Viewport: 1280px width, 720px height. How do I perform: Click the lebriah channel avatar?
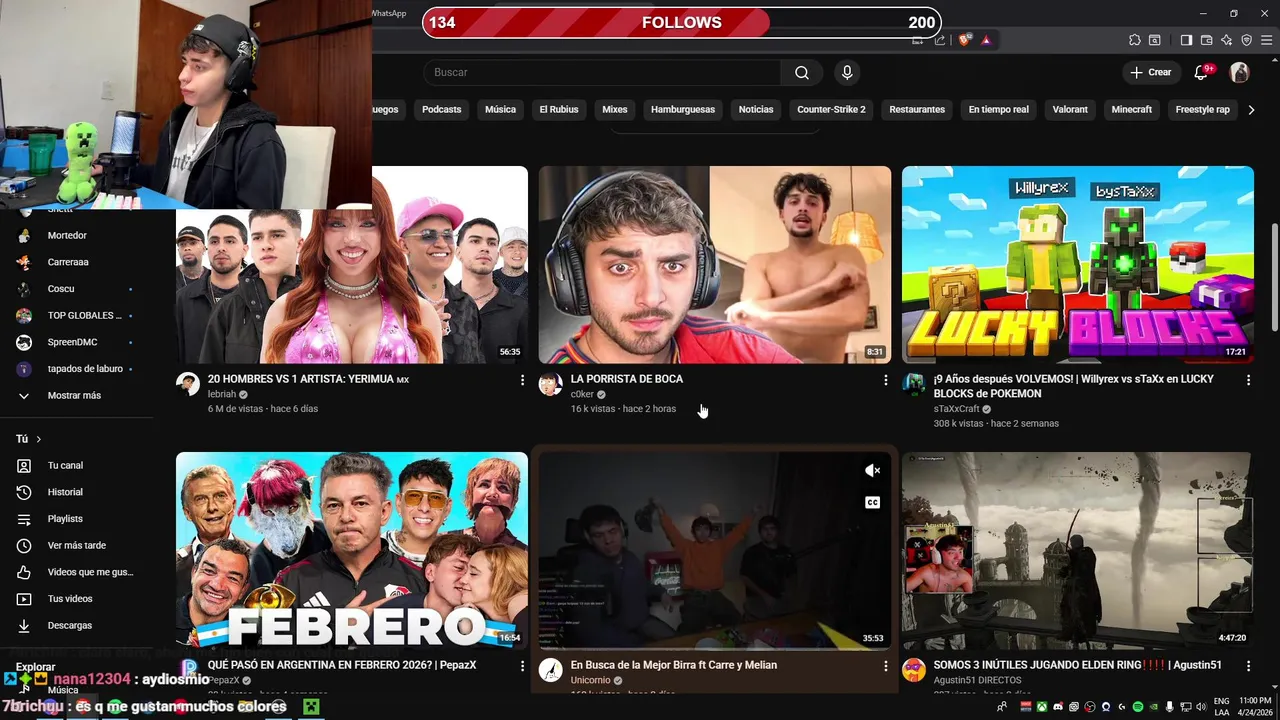click(x=188, y=385)
